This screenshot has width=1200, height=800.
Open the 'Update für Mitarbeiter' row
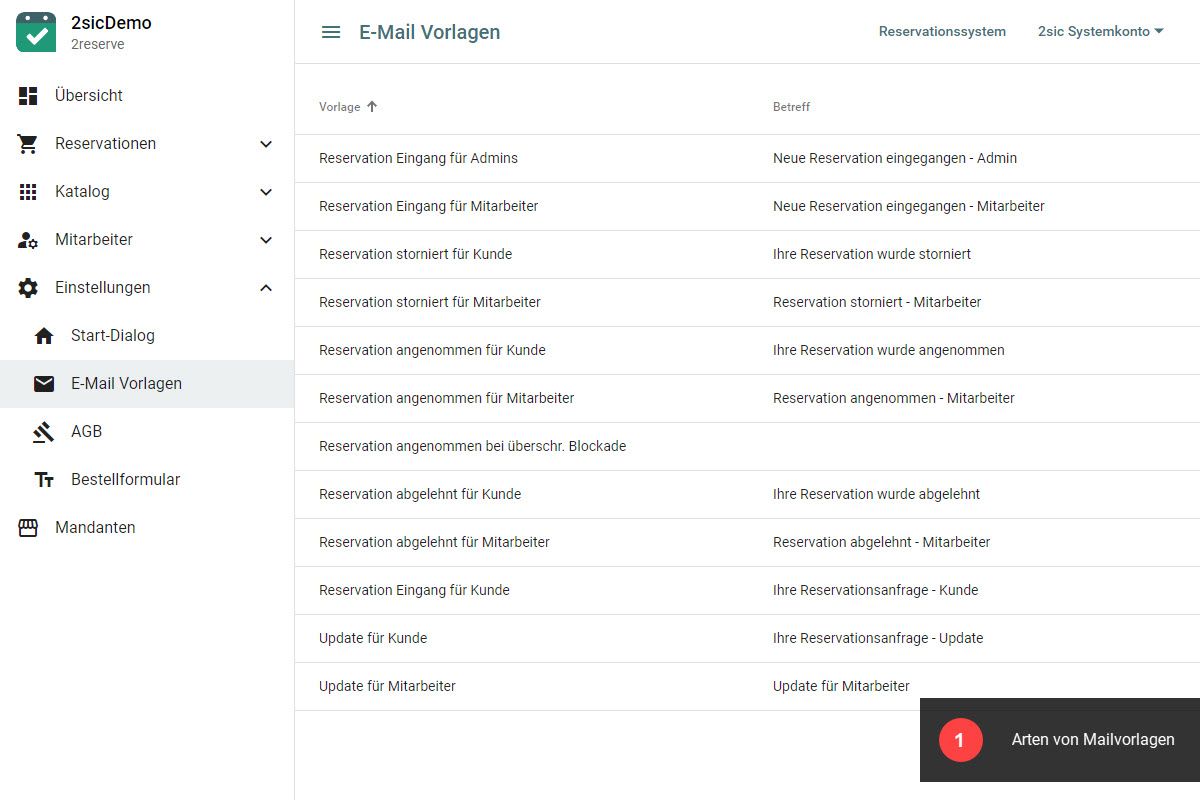tap(387, 686)
